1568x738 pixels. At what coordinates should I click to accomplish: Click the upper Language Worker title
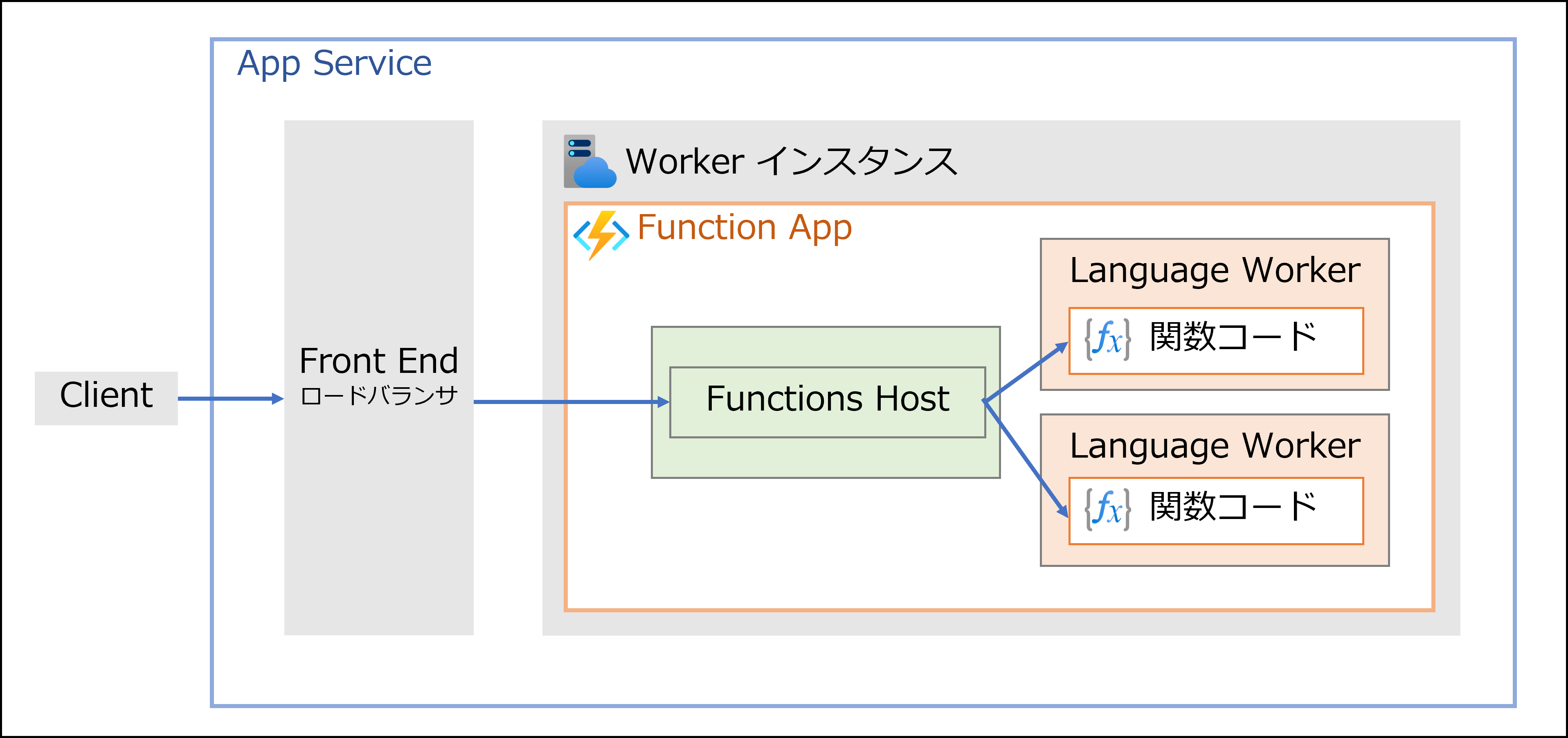[1215, 271]
